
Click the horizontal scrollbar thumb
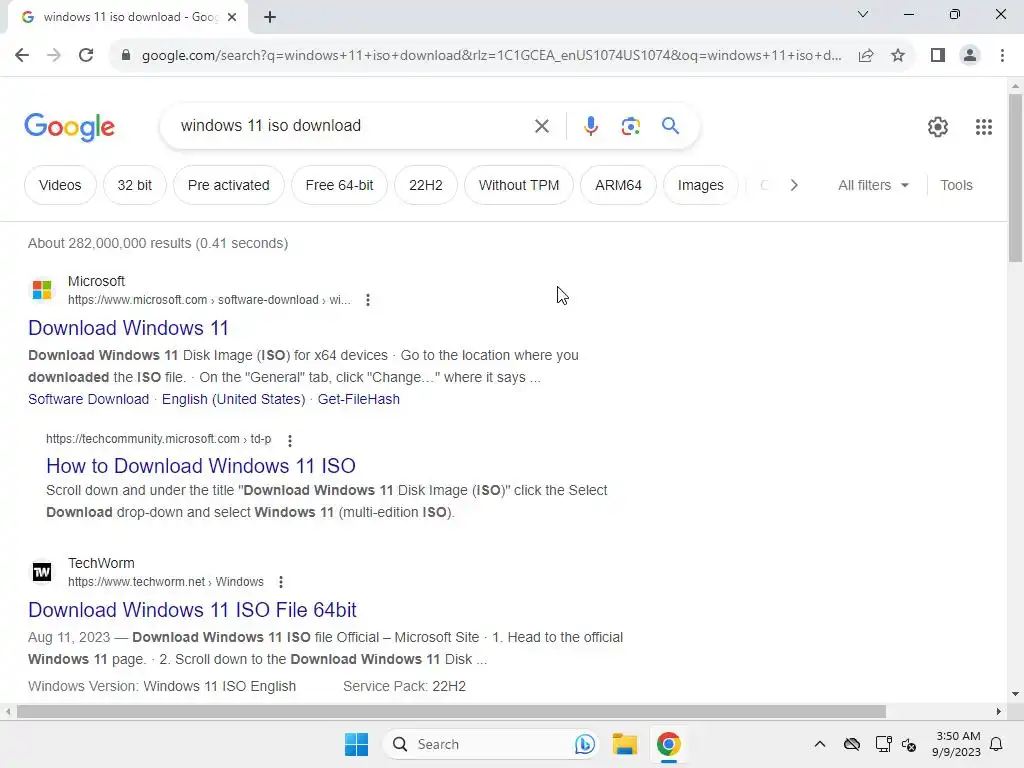pos(451,711)
